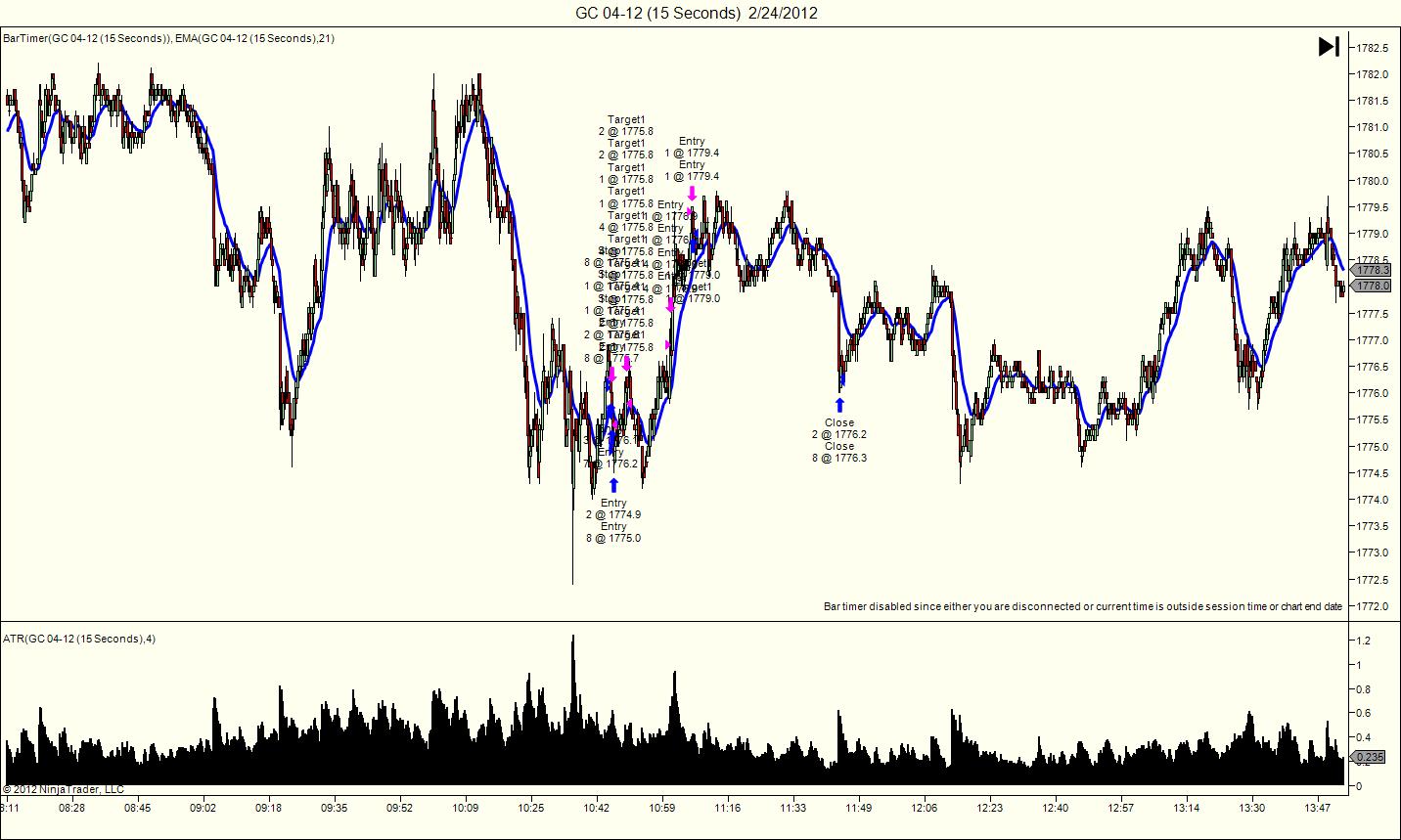Select the blue Close arrow marker
The width and height of the screenshot is (1401, 840).
coord(839,405)
